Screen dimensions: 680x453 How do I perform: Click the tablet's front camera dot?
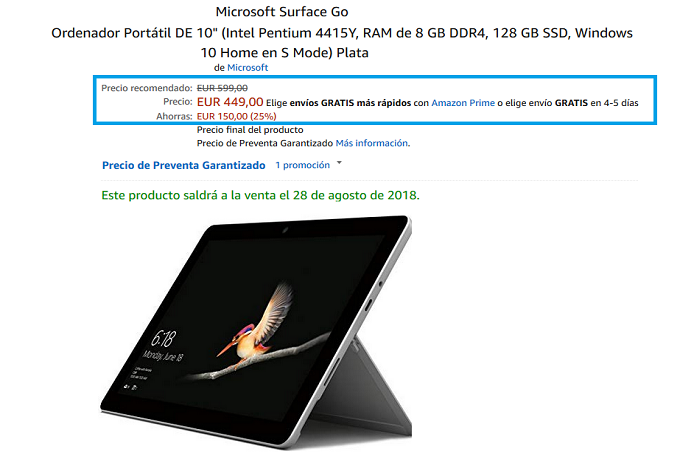[x=284, y=229]
